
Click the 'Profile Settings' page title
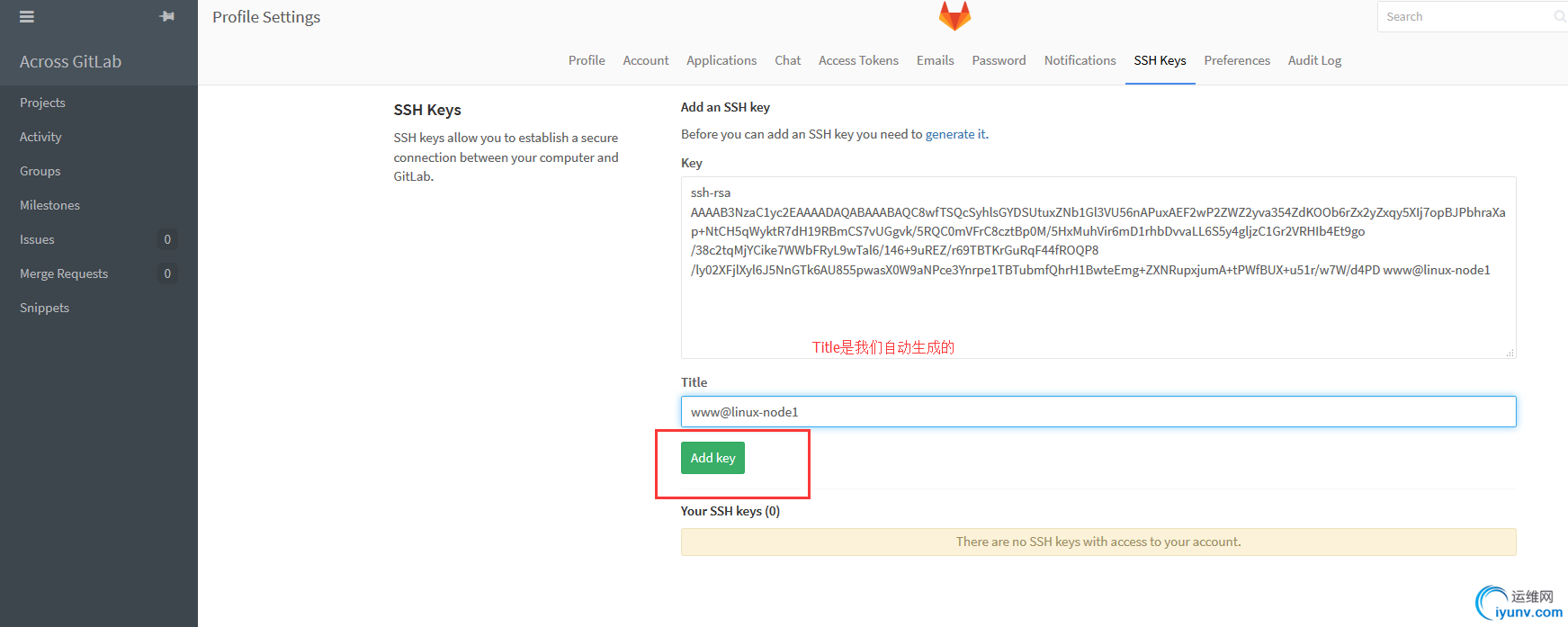click(x=266, y=17)
